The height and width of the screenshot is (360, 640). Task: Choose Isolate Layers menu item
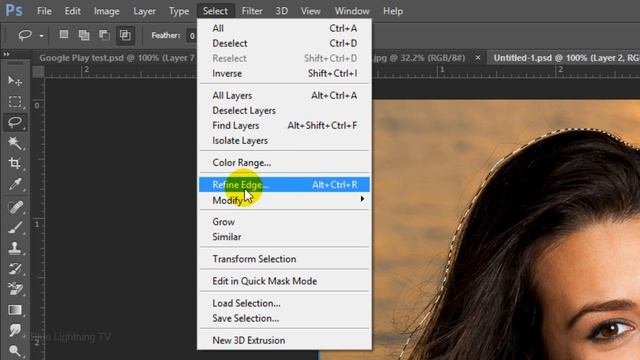pos(284,141)
